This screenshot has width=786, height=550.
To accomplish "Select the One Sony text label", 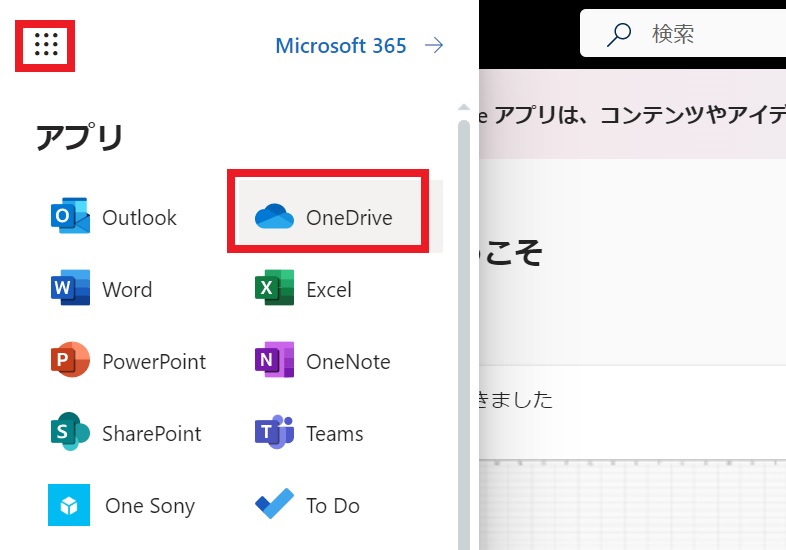I will coord(150,506).
